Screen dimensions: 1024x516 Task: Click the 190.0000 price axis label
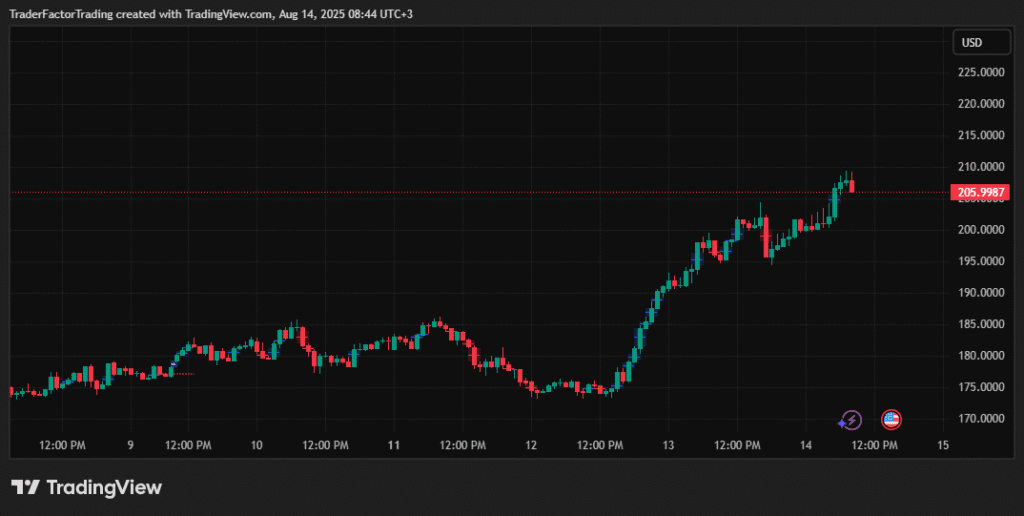tap(981, 293)
